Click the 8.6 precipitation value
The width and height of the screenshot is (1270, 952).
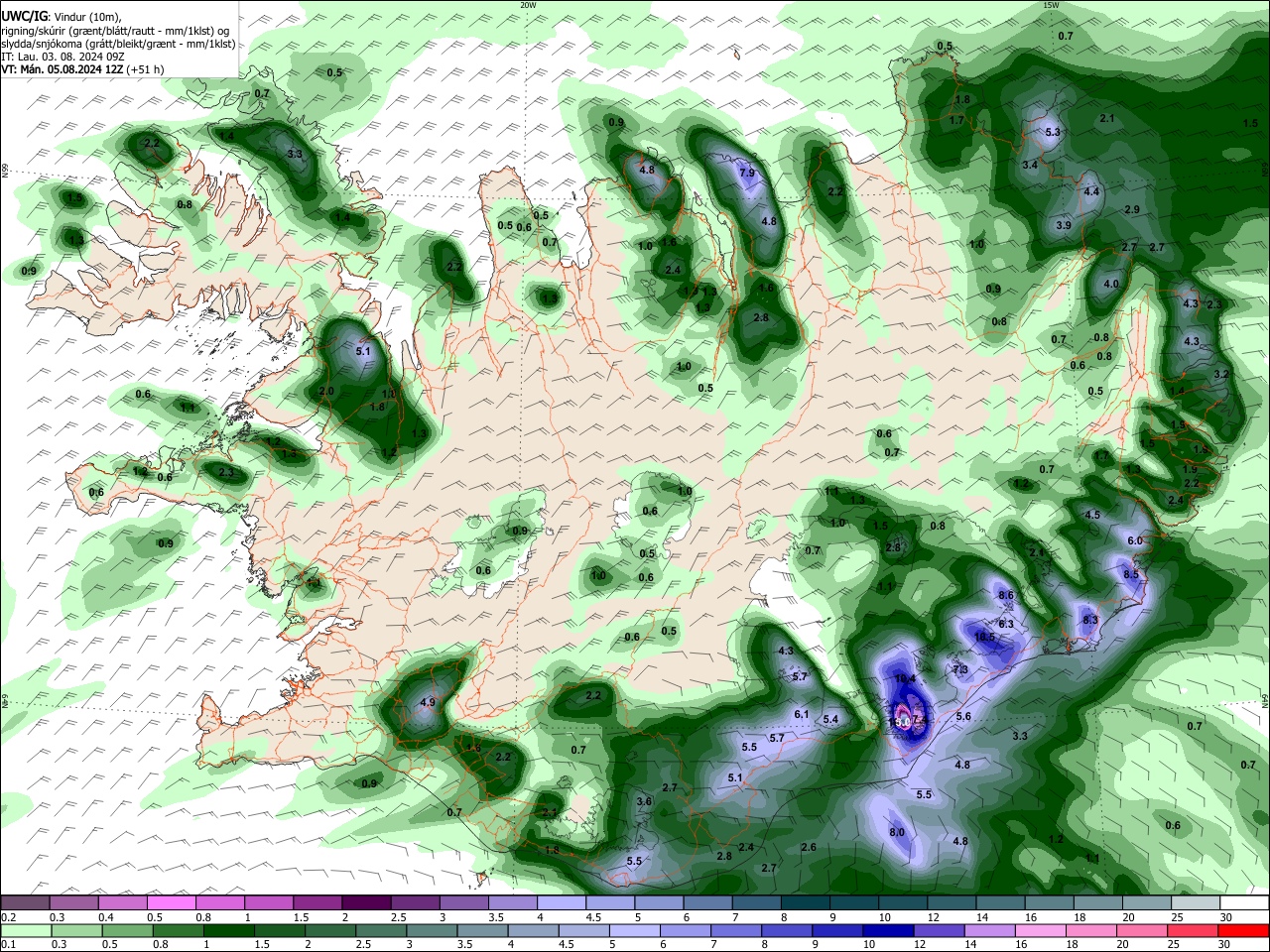pyautogui.click(x=1005, y=595)
